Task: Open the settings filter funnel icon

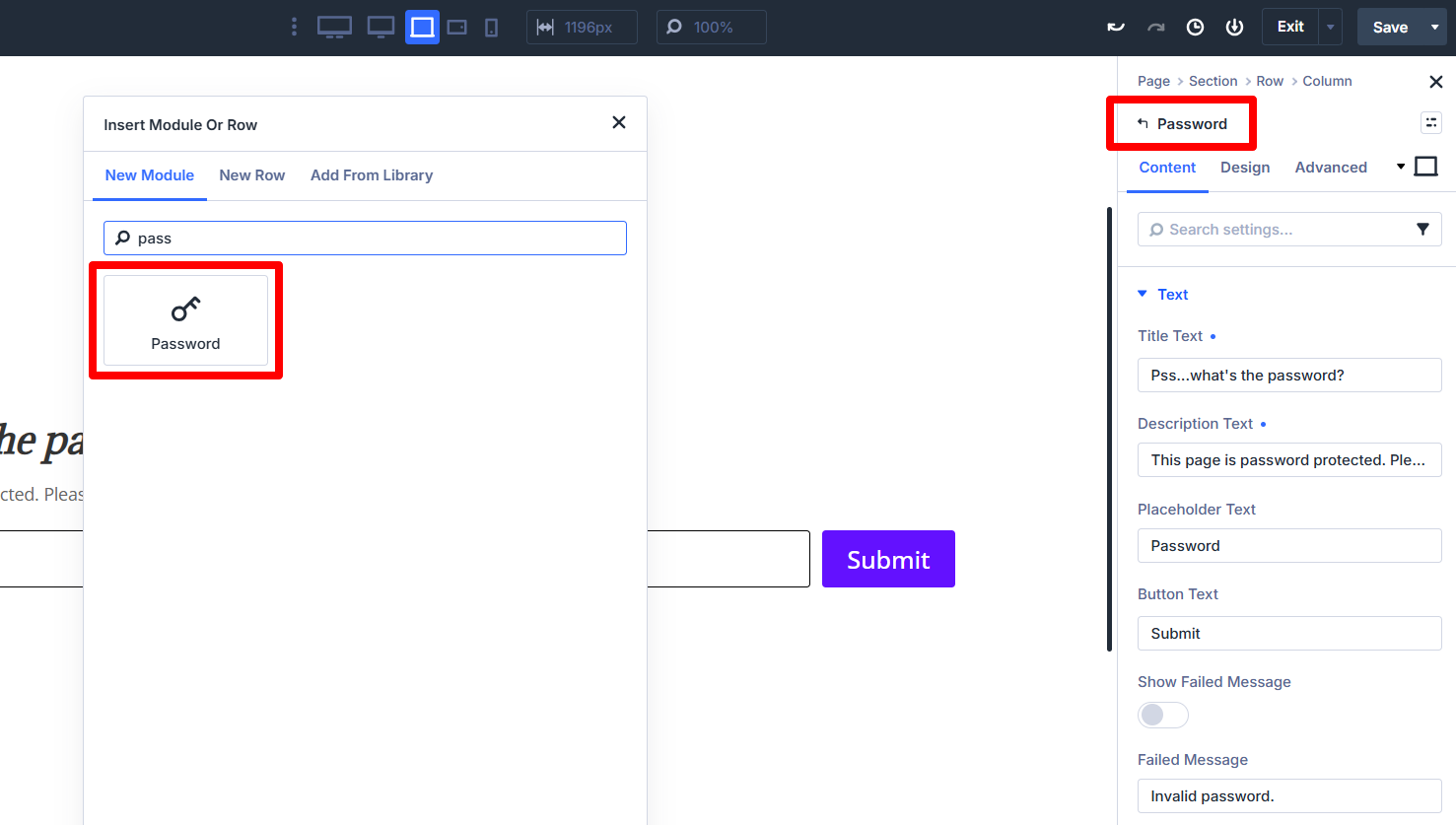Action: (x=1422, y=229)
